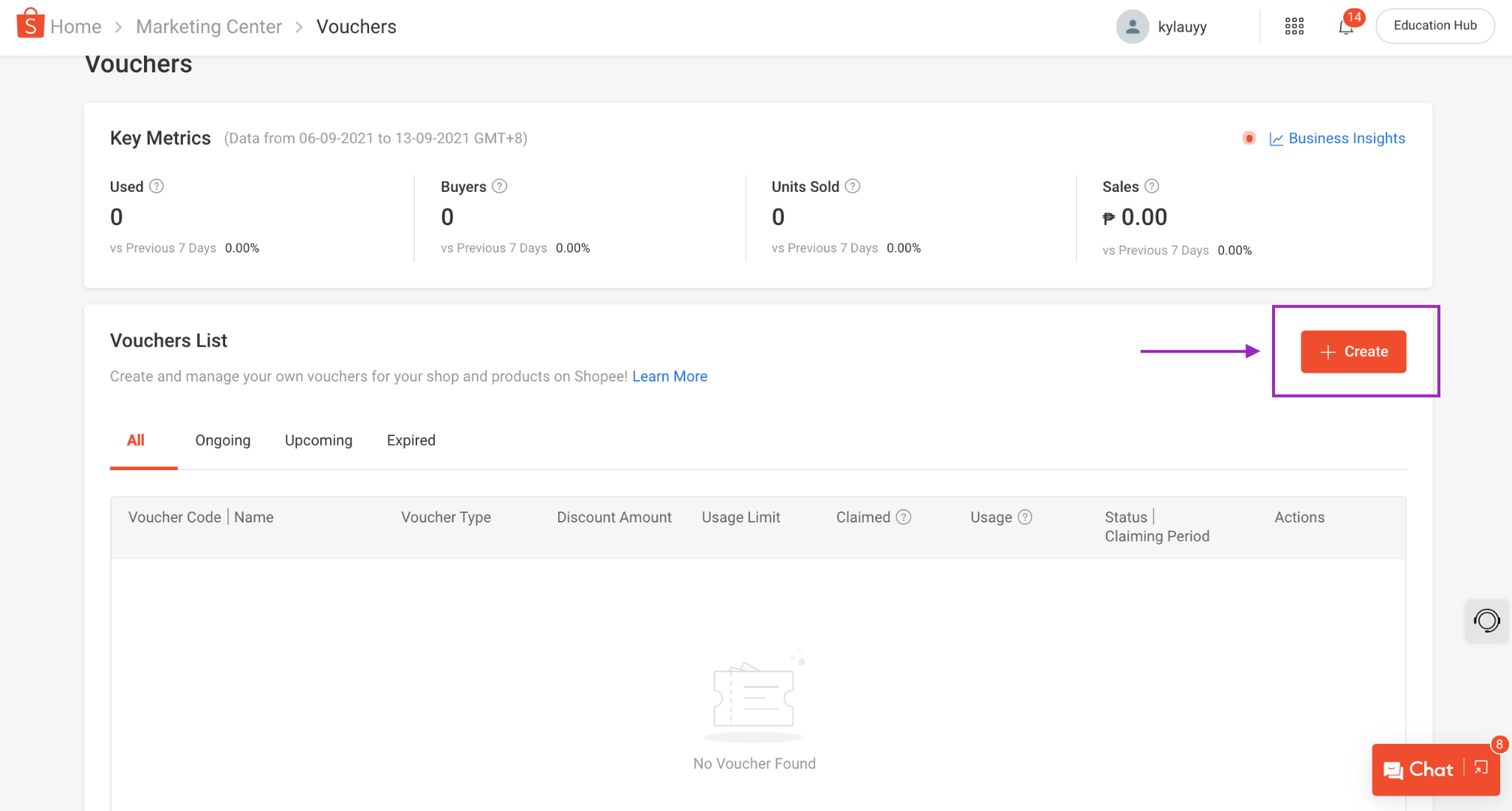Click the empty voucher ticket illustration
Screen dimensions: 1512x811
pos(755,695)
